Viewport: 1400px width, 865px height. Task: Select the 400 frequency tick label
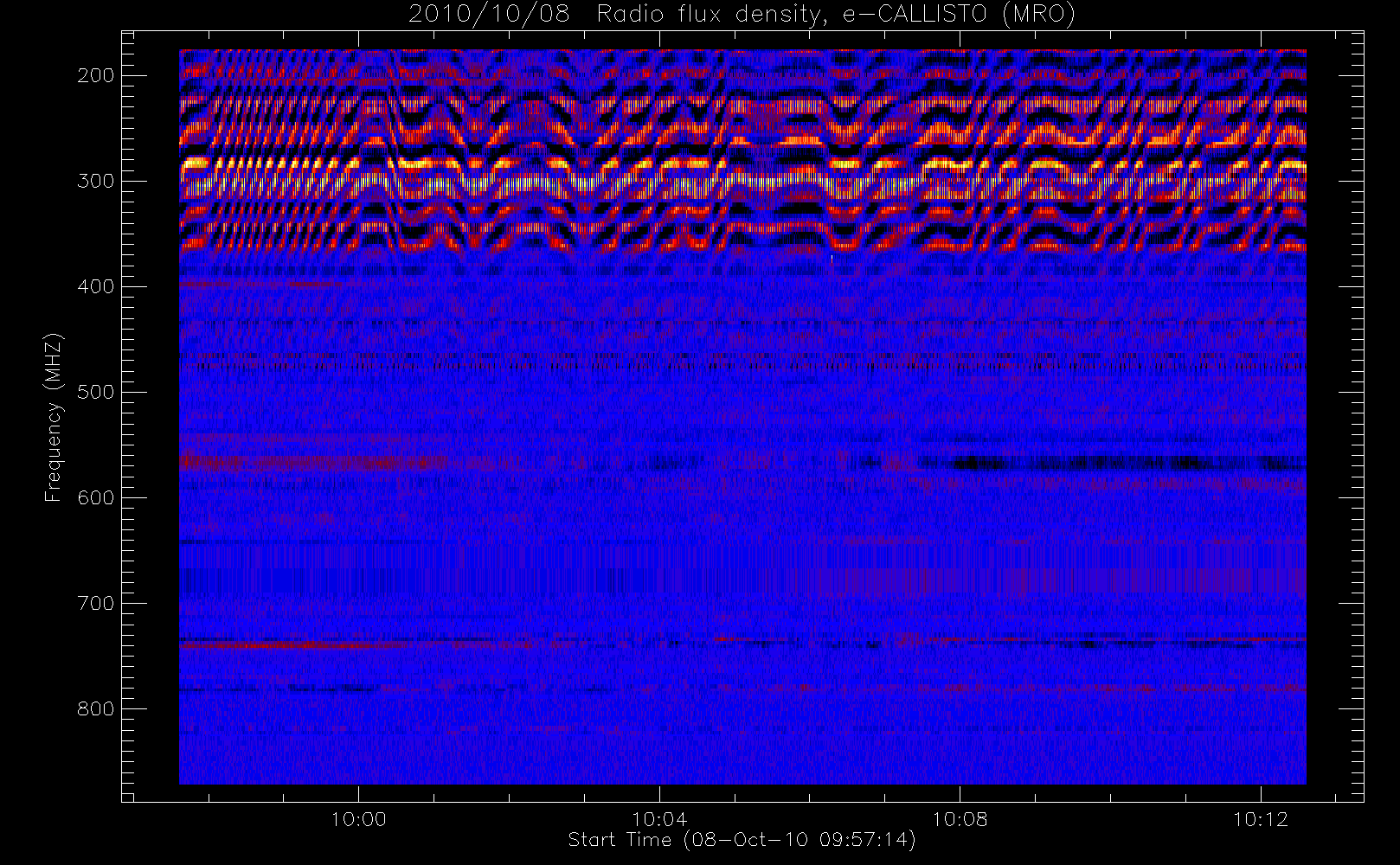[96, 286]
